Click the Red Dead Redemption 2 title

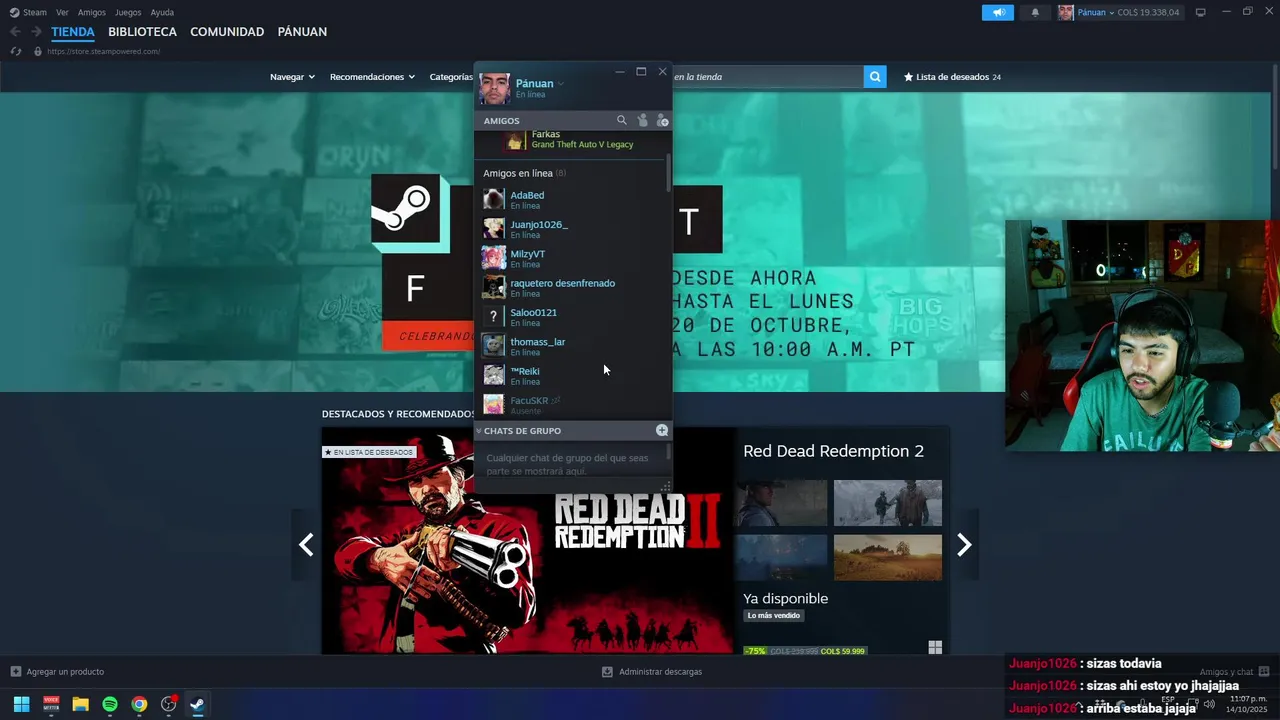(833, 451)
